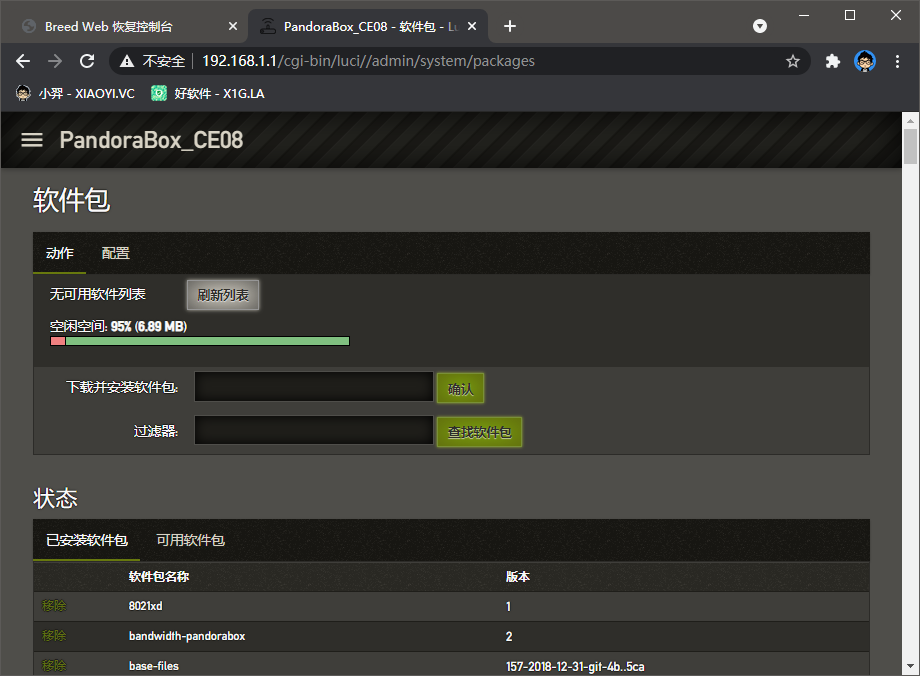Click the browser forward arrow

click(x=55, y=61)
